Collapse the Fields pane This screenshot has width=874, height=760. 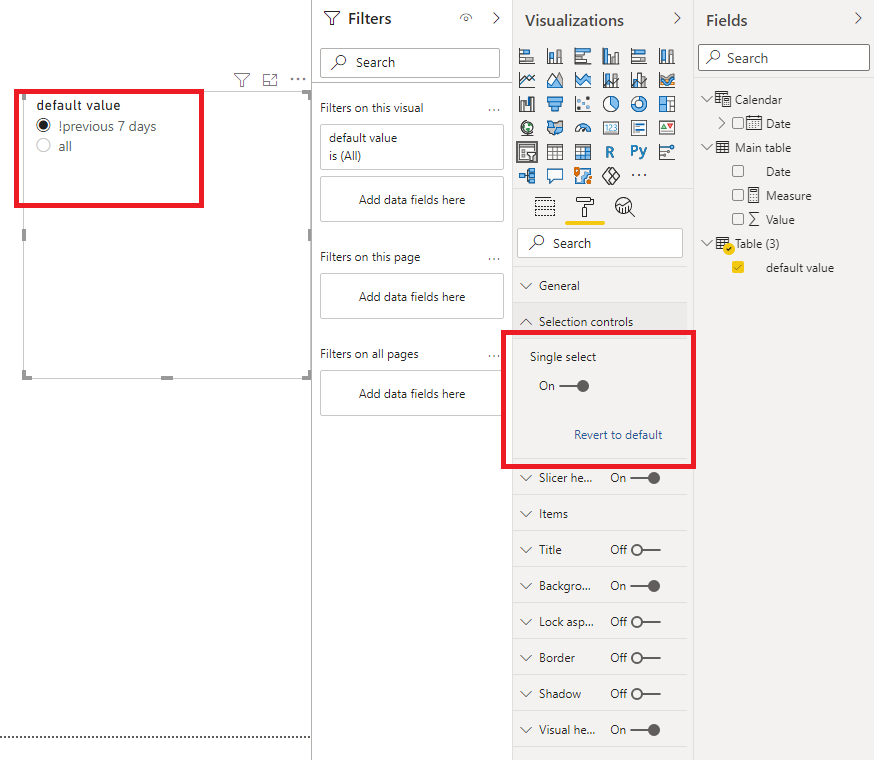click(x=858, y=18)
